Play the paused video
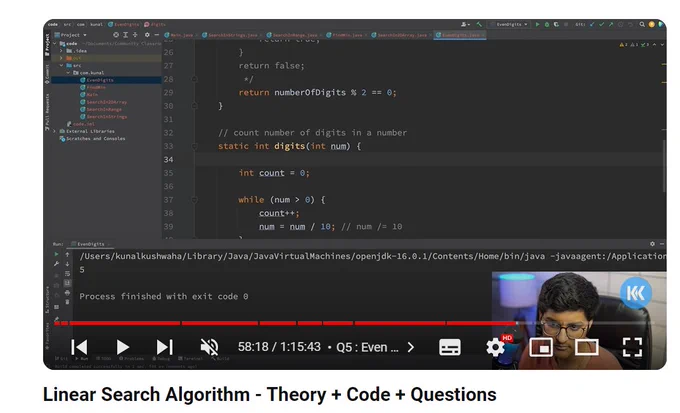The height and width of the screenshot is (413, 680). coord(123,347)
